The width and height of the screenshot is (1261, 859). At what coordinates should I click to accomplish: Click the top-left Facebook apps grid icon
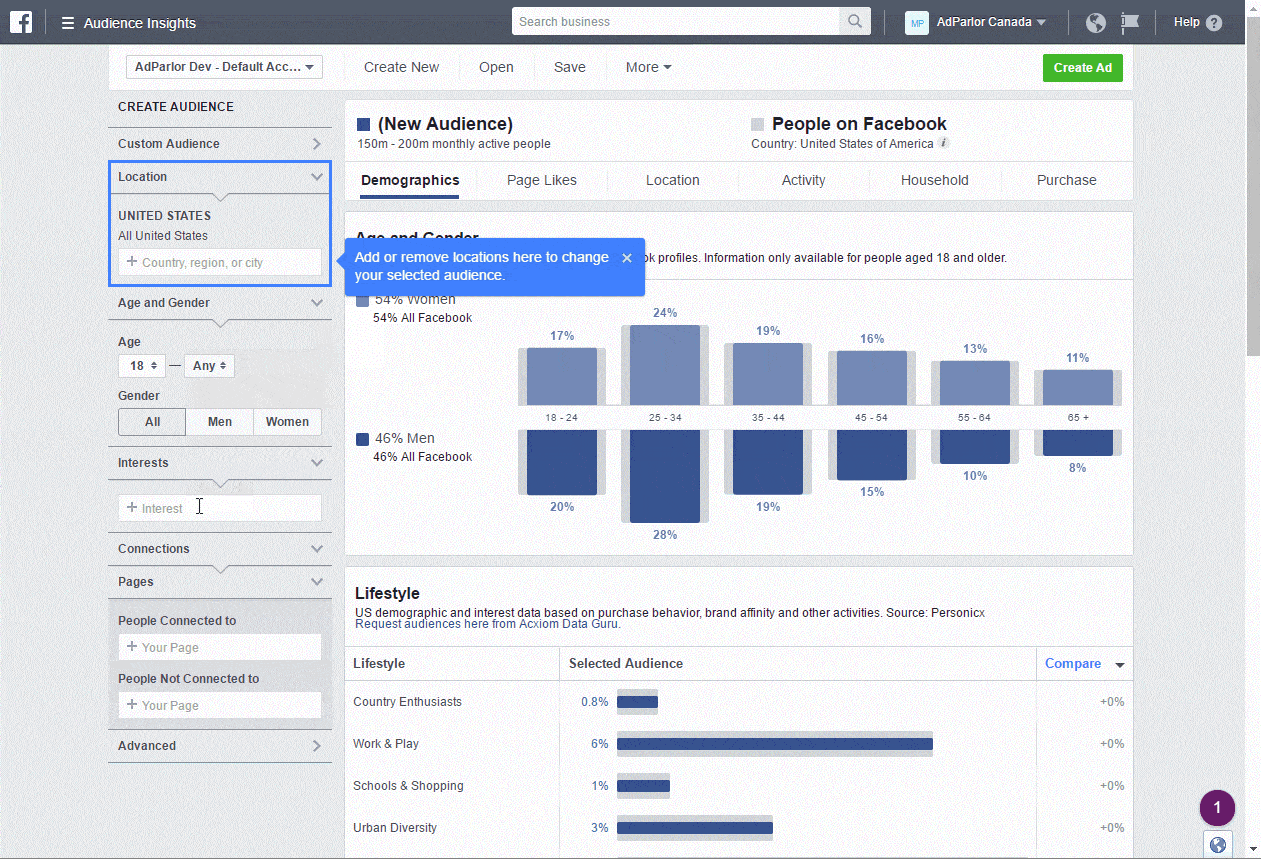[21, 22]
